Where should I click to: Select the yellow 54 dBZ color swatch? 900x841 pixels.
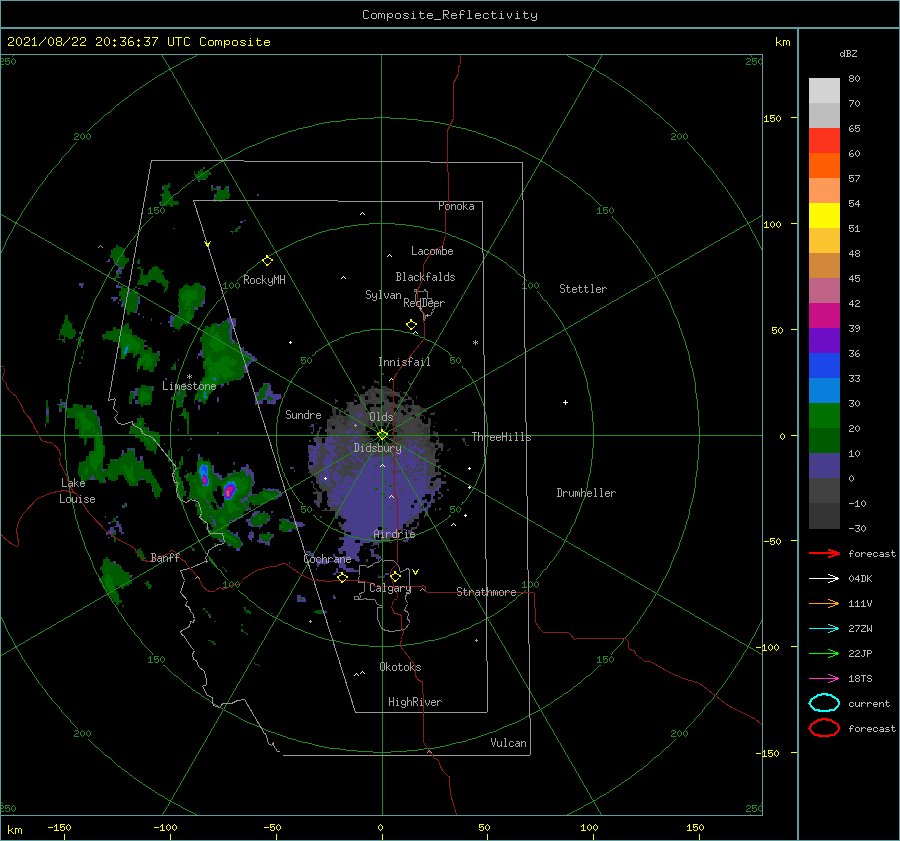[x=824, y=215]
